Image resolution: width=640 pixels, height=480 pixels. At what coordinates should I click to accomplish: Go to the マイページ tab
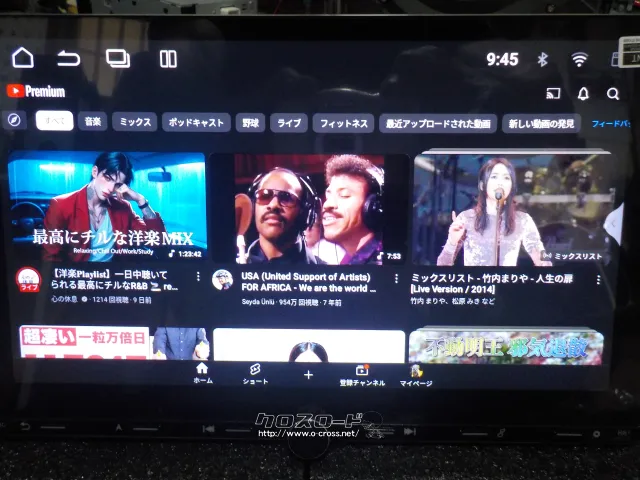point(416,375)
